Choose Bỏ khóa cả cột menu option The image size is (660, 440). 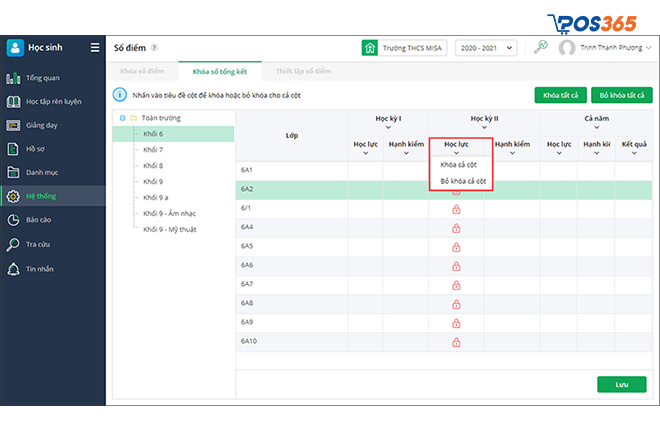463,181
